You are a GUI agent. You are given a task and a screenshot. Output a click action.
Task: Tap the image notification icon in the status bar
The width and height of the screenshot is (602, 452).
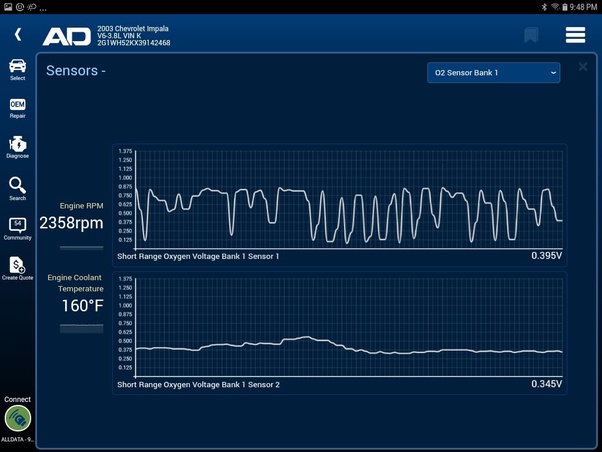(x=8, y=7)
